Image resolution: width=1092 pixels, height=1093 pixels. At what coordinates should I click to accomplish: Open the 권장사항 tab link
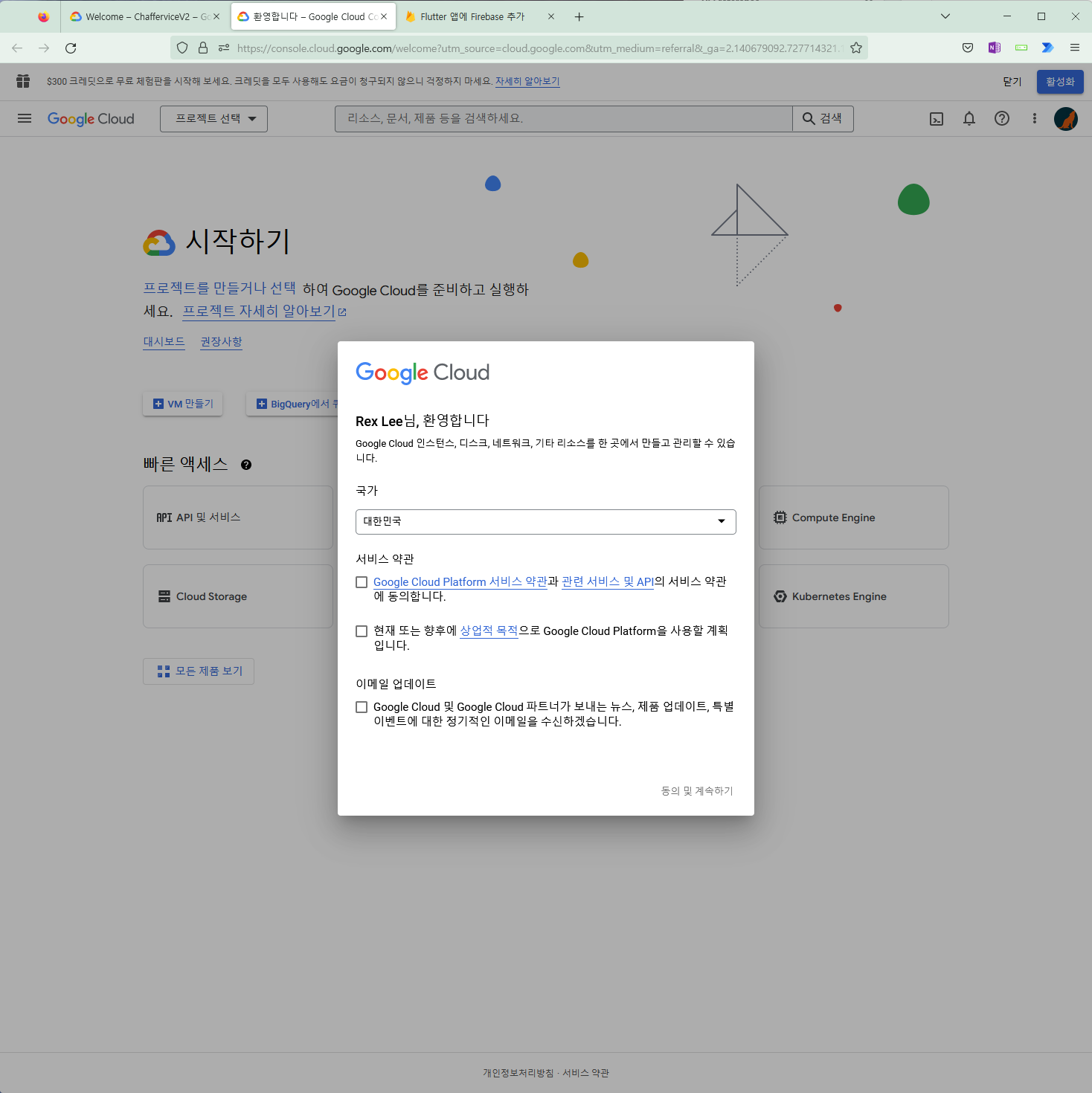pos(222,342)
